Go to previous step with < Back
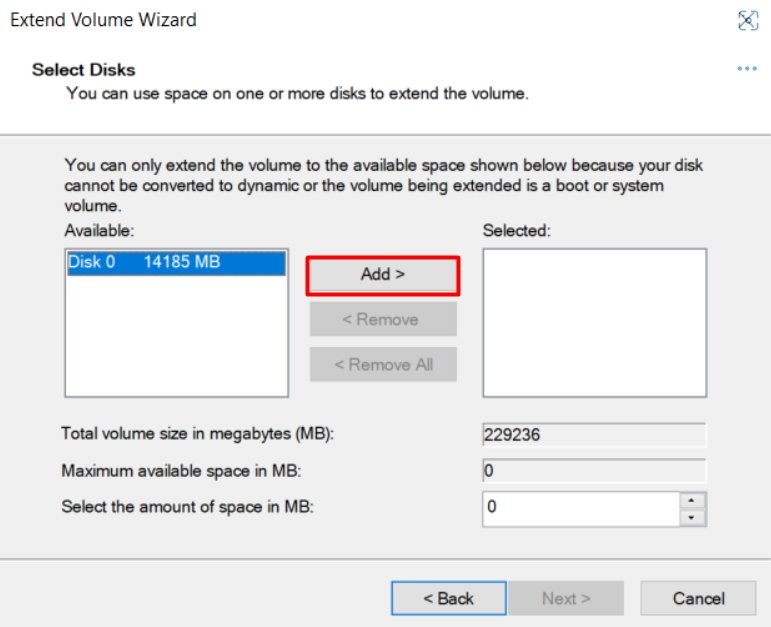Screen dimensions: 771x627 click(x=448, y=598)
